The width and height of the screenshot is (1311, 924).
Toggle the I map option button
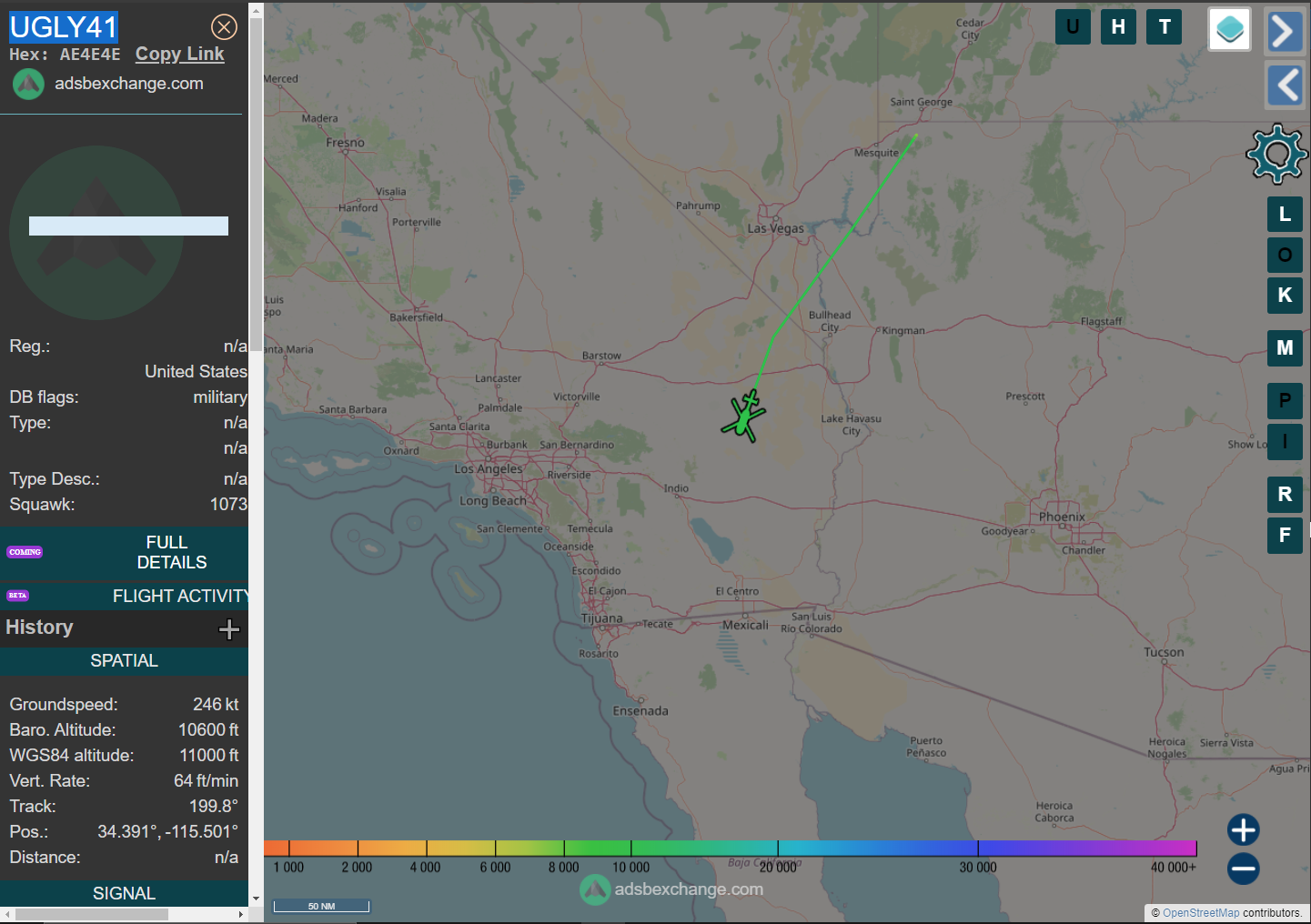pyautogui.click(x=1285, y=442)
